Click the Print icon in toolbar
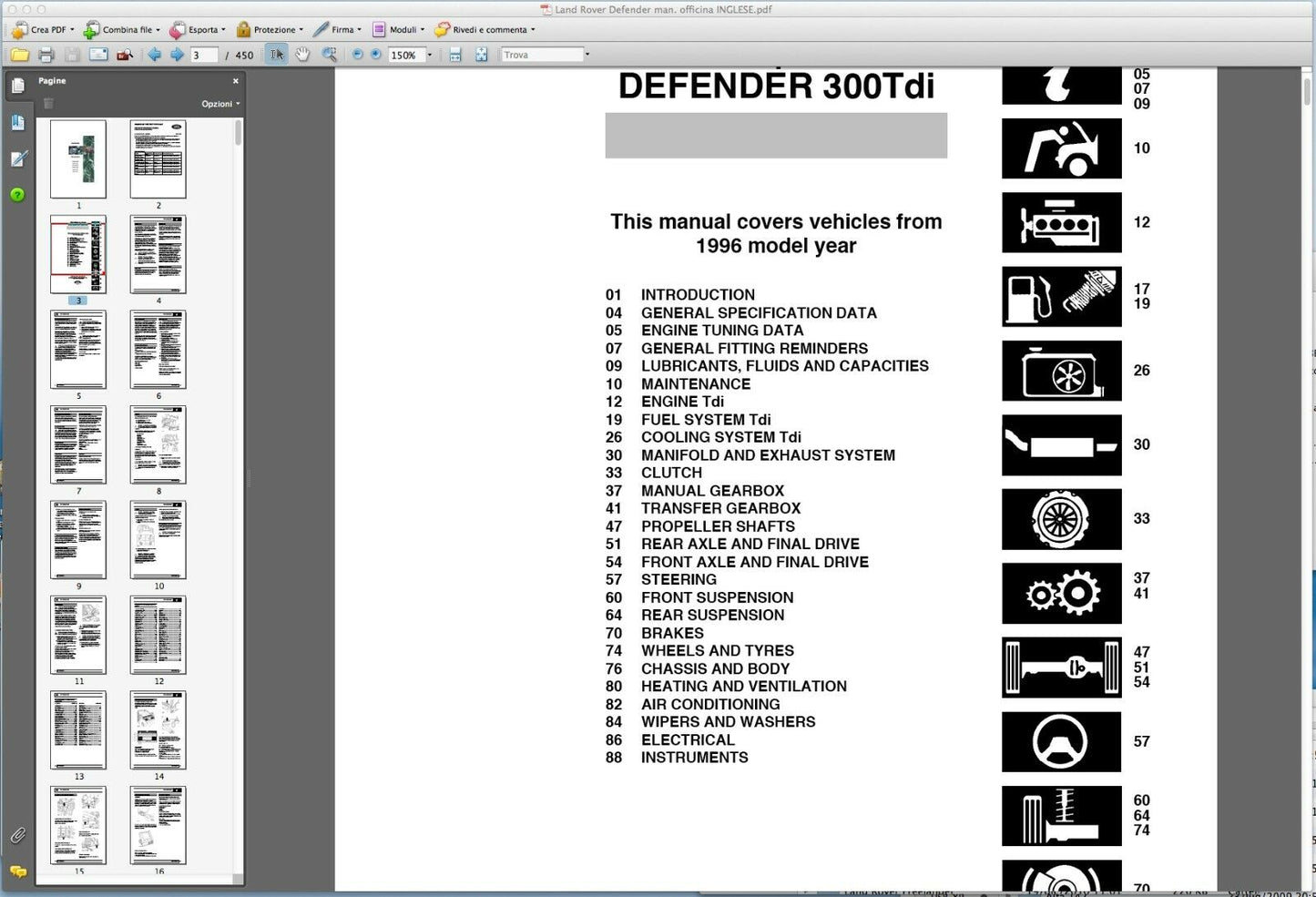 pos(46,55)
